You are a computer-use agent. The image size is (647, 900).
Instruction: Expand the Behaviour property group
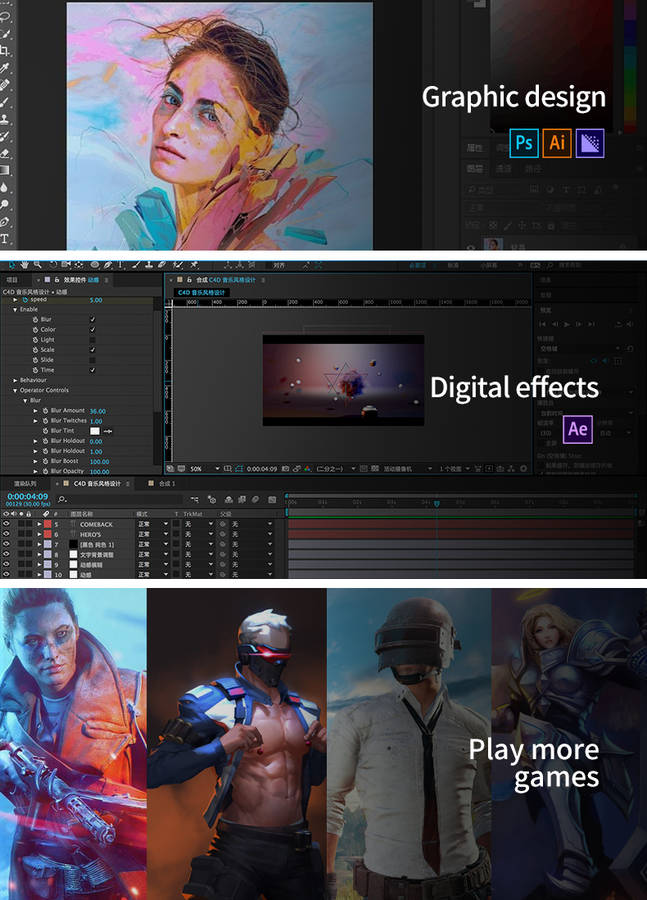[x=15, y=380]
